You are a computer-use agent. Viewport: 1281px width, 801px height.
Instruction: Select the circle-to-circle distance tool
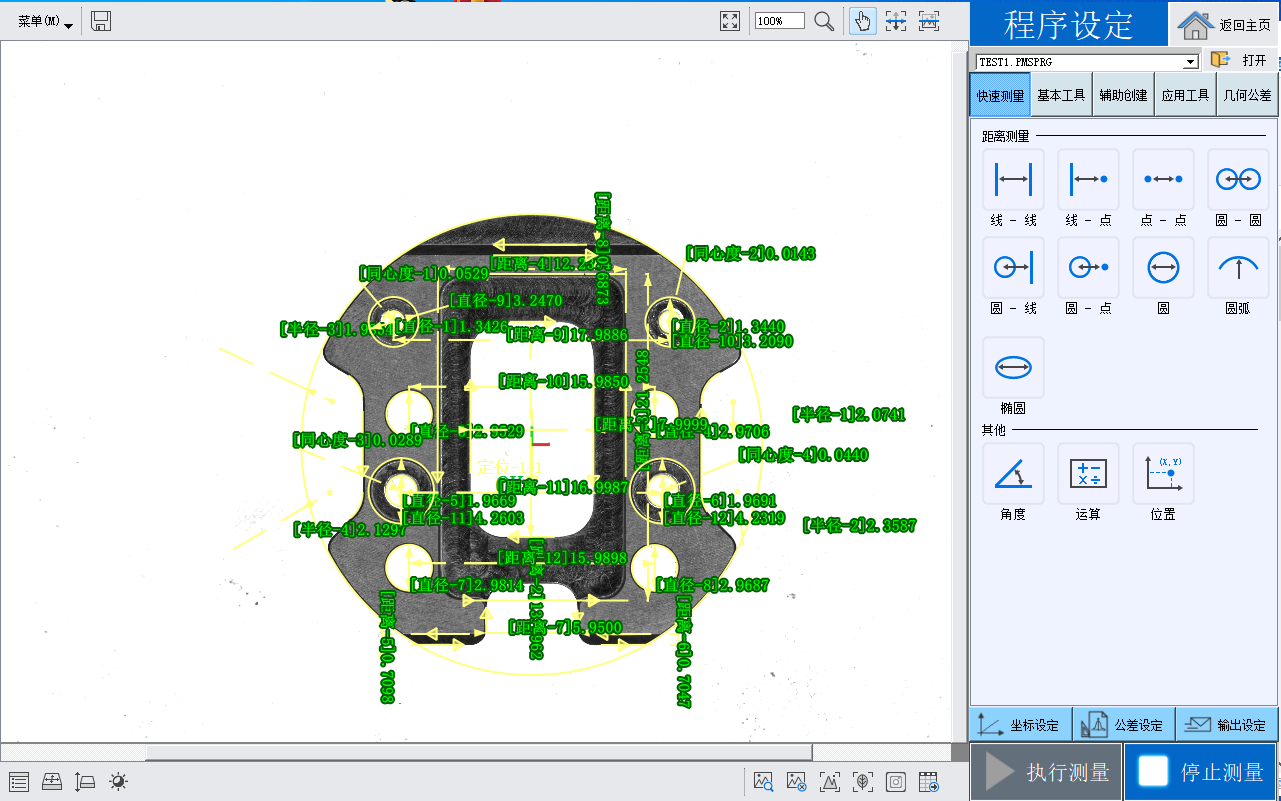pyautogui.click(x=1238, y=180)
